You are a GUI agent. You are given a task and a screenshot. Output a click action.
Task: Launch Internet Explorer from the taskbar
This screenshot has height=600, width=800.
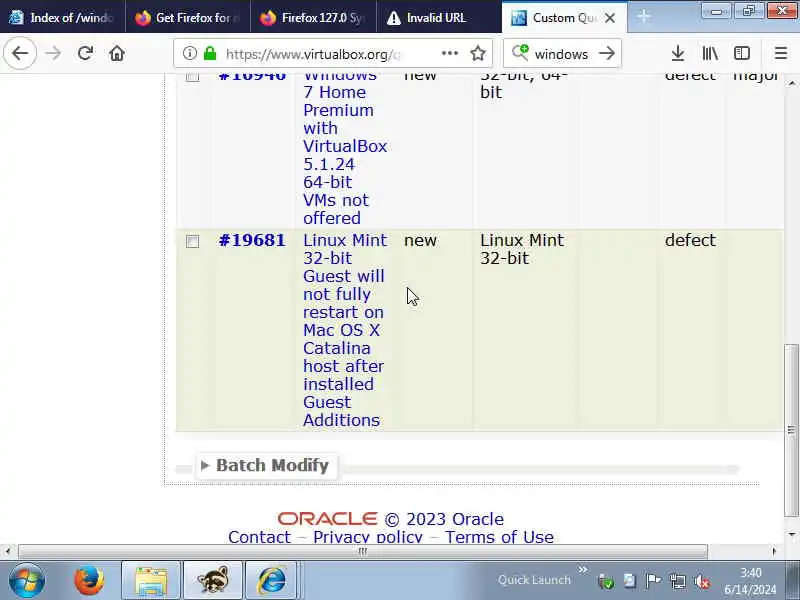coord(271,581)
